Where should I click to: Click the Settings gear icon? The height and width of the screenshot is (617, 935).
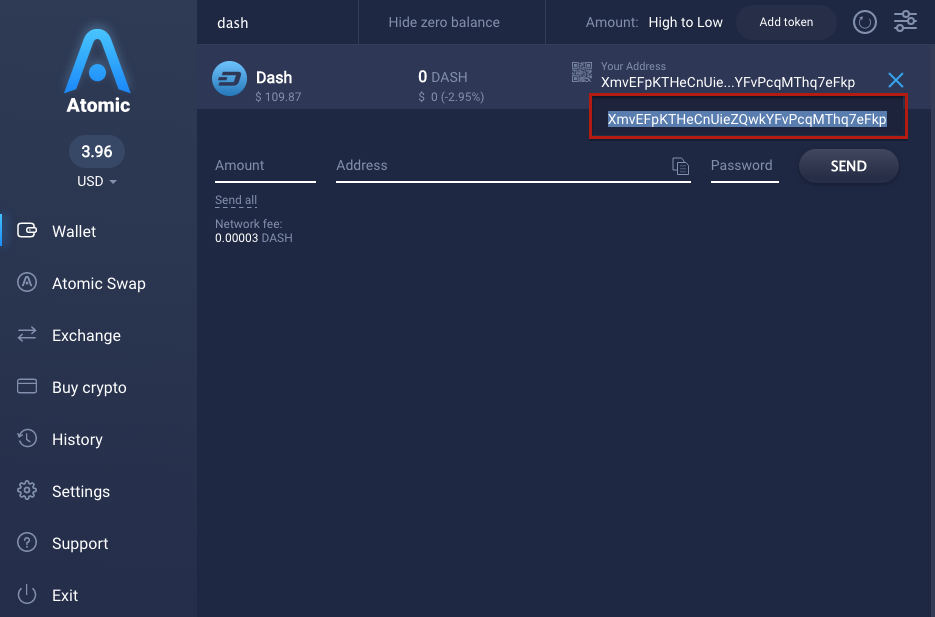pos(27,490)
